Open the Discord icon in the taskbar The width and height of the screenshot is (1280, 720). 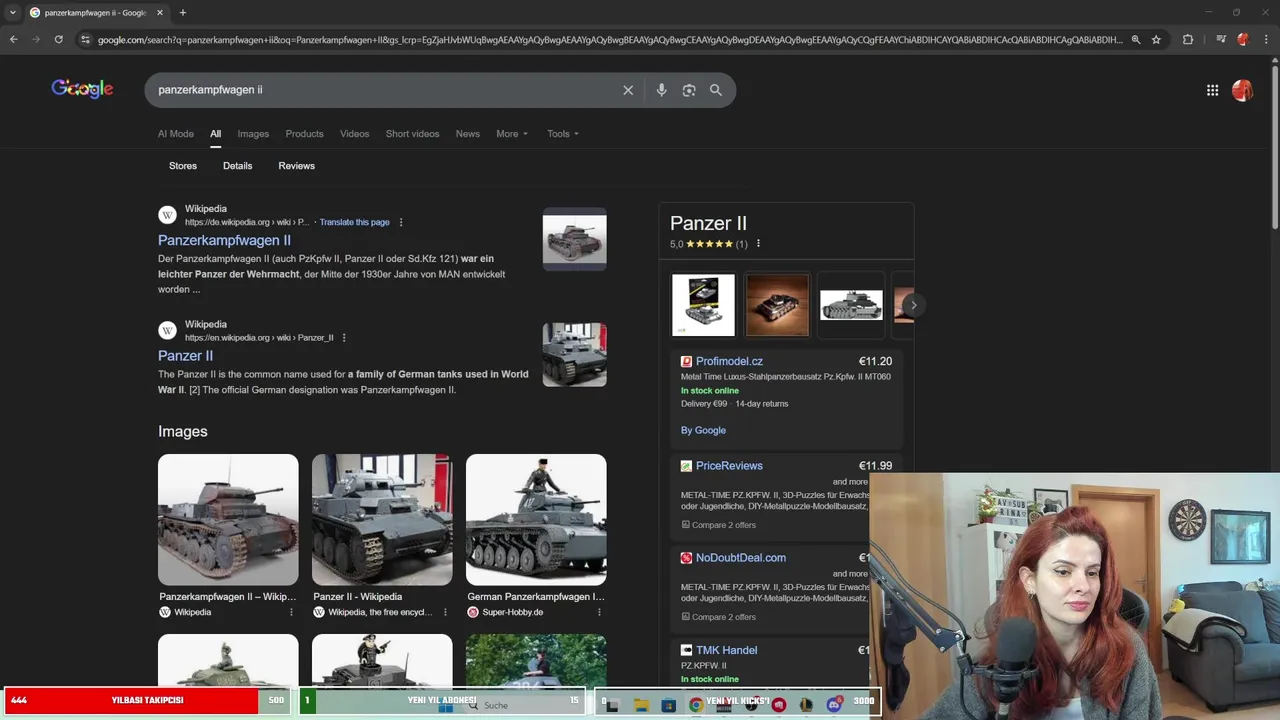click(x=834, y=705)
